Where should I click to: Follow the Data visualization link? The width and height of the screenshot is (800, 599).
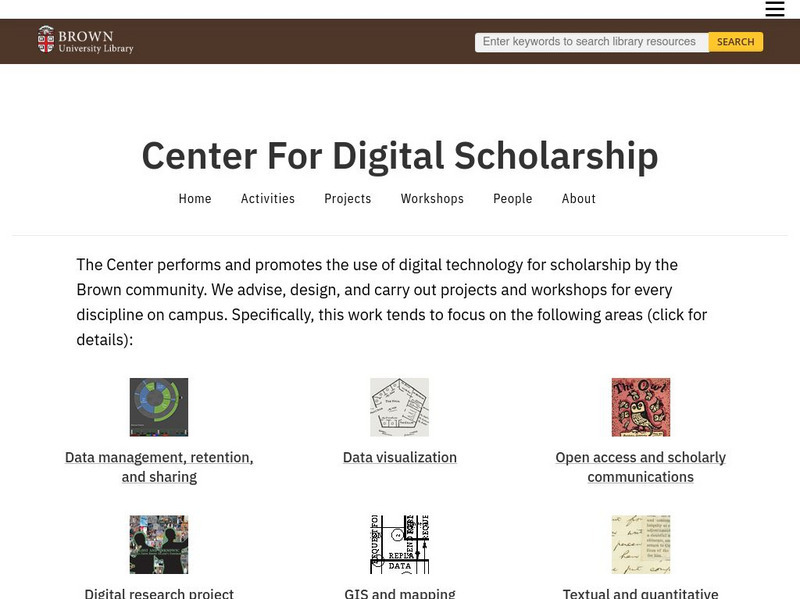400,457
